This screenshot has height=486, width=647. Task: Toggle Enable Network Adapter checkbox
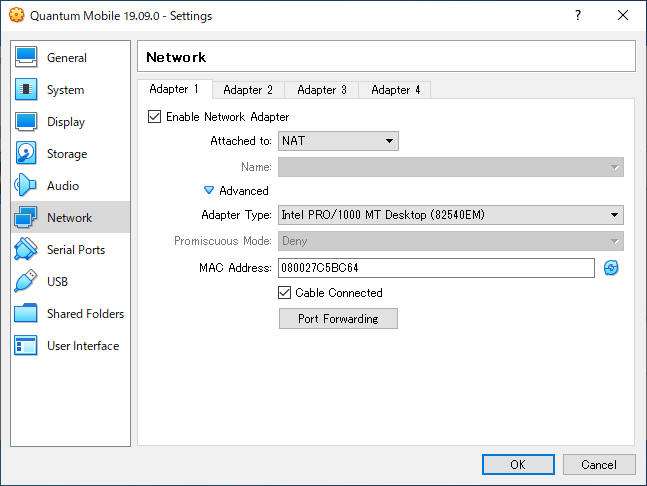tap(154, 117)
